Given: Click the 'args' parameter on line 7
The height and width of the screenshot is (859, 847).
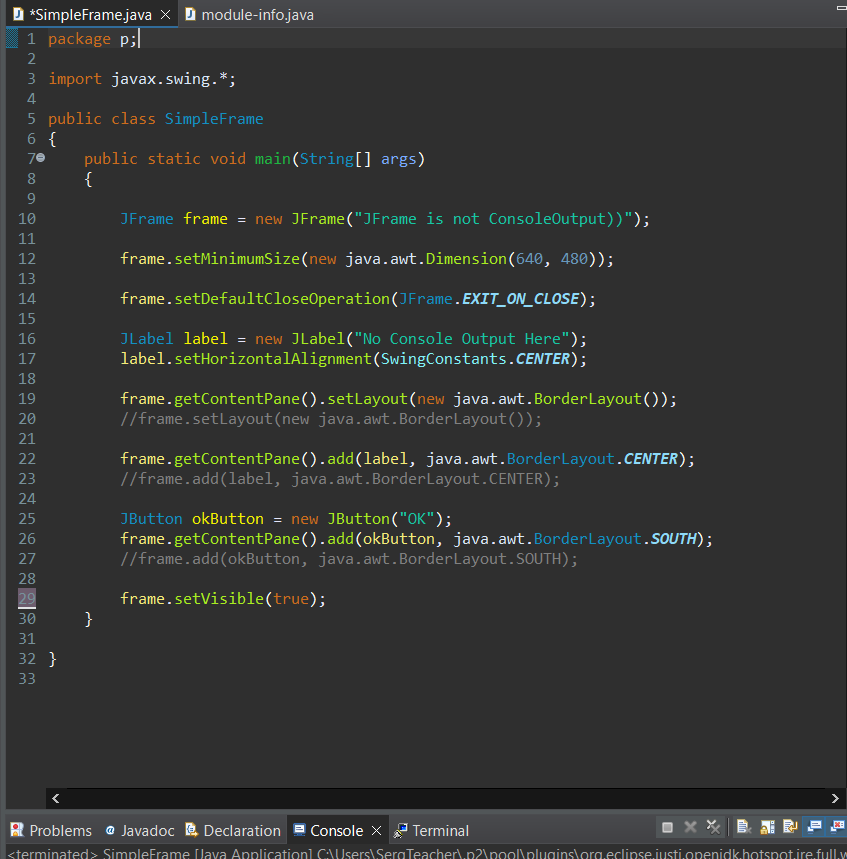Looking at the screenshot, I should click(x=398, y=159).
